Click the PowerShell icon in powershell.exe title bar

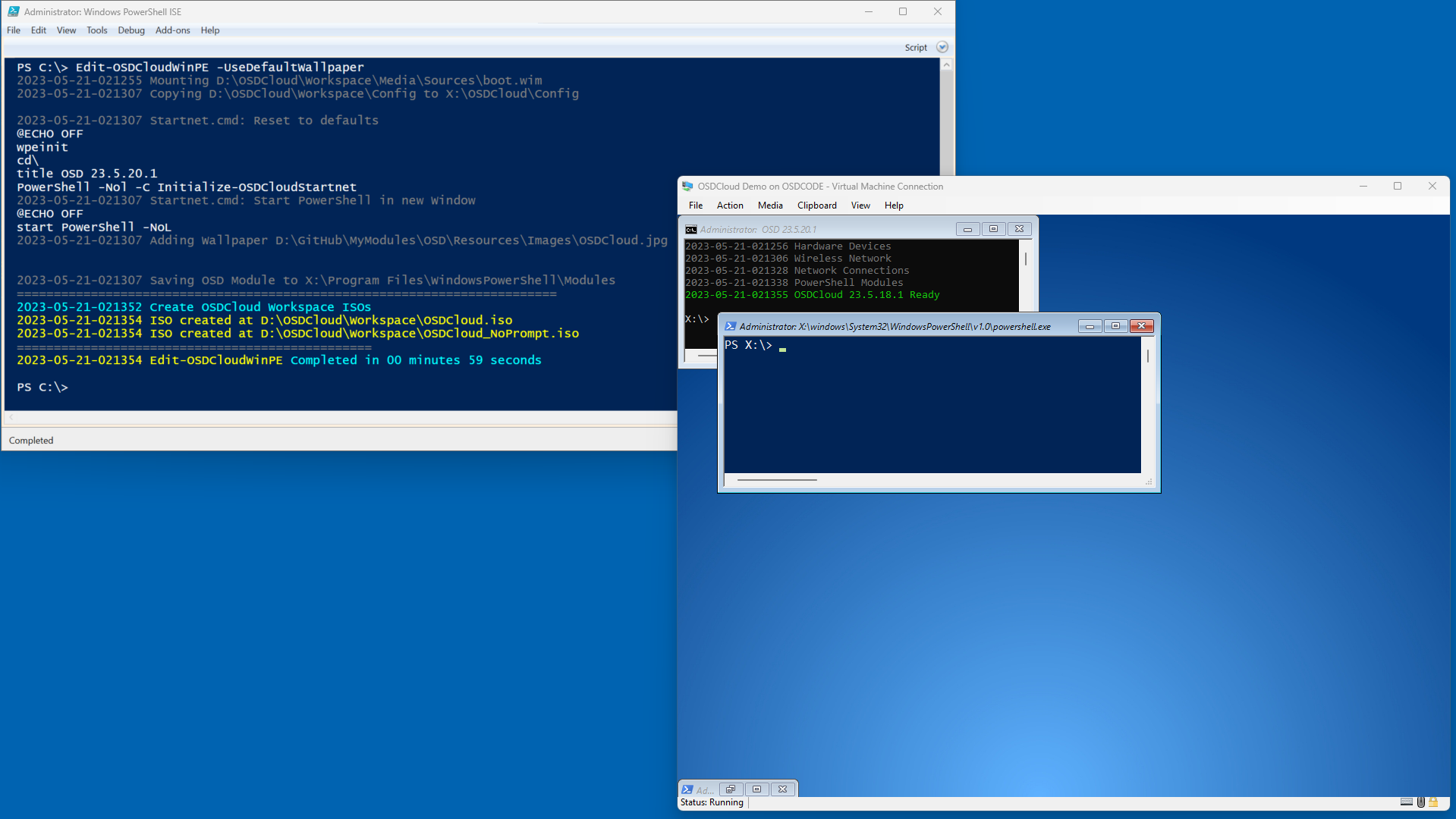730,327
